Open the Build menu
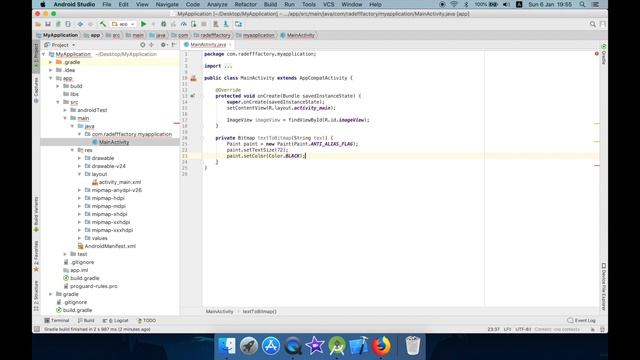640x360 pixels. [270, 4]
